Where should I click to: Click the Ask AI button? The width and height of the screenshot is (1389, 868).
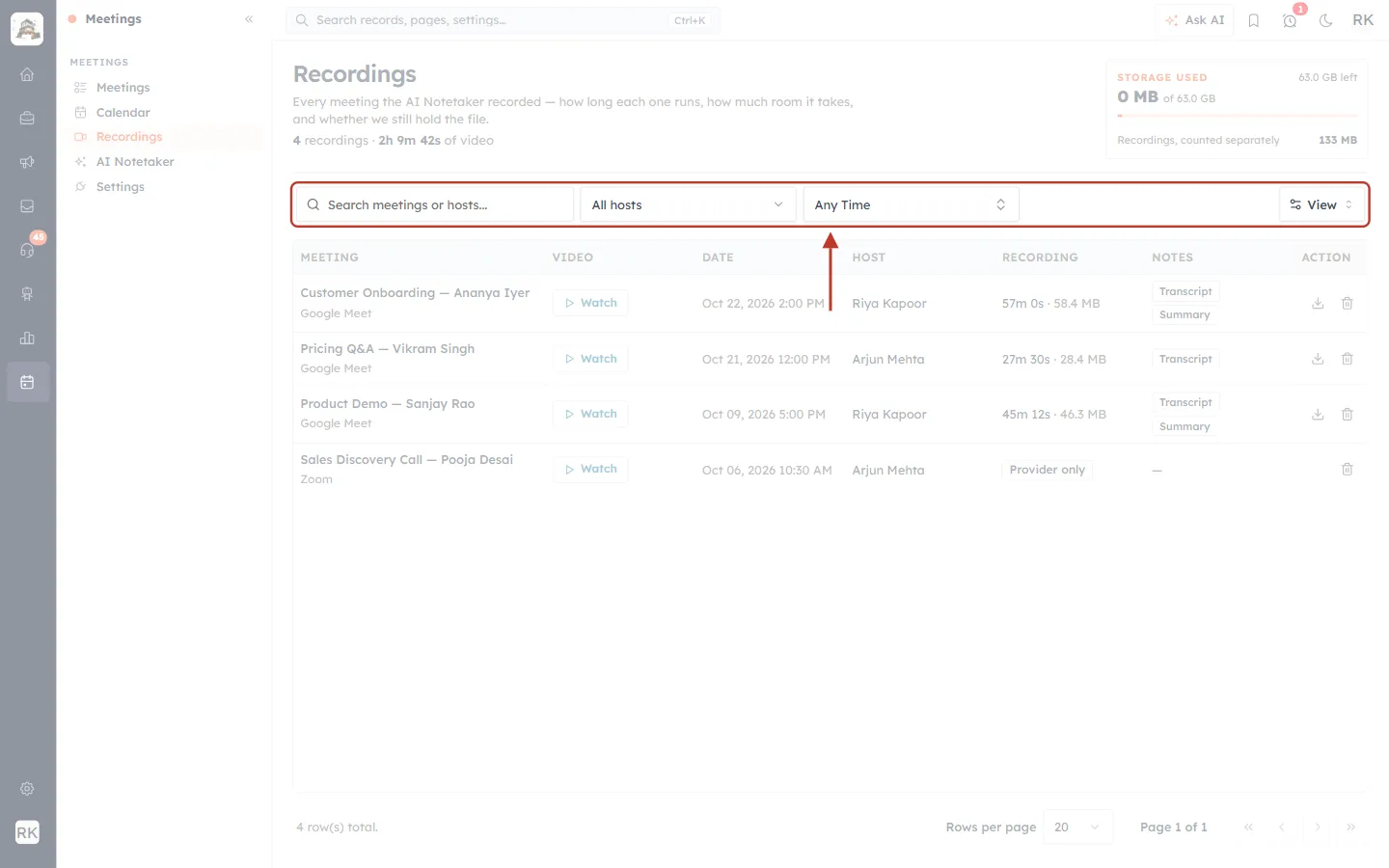[1195, 20]
